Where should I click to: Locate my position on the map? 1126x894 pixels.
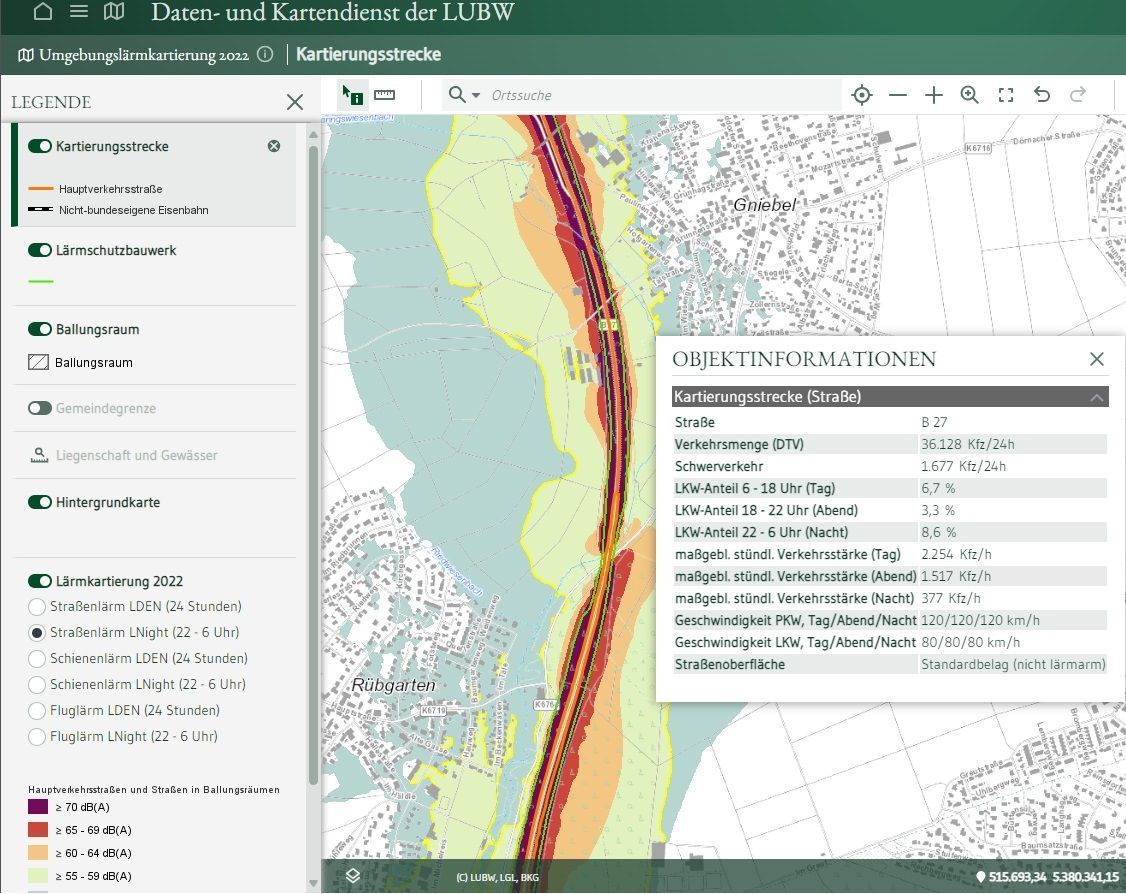861,95
